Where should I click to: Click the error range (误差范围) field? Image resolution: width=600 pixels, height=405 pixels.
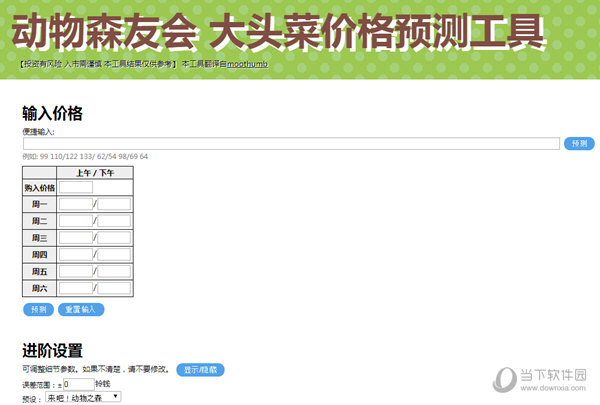point(78,384)
